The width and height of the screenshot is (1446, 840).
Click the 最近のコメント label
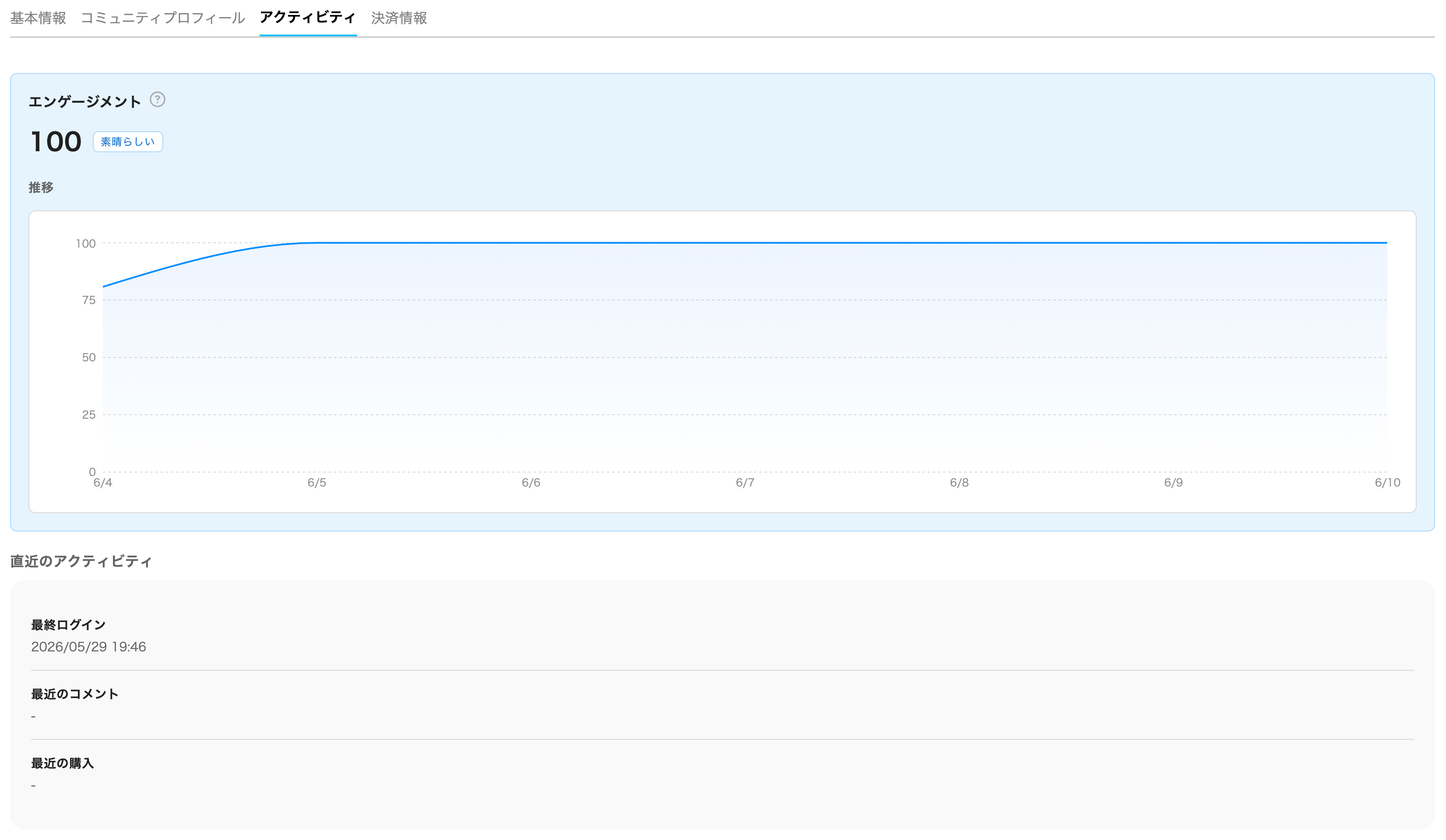[74, 694]
